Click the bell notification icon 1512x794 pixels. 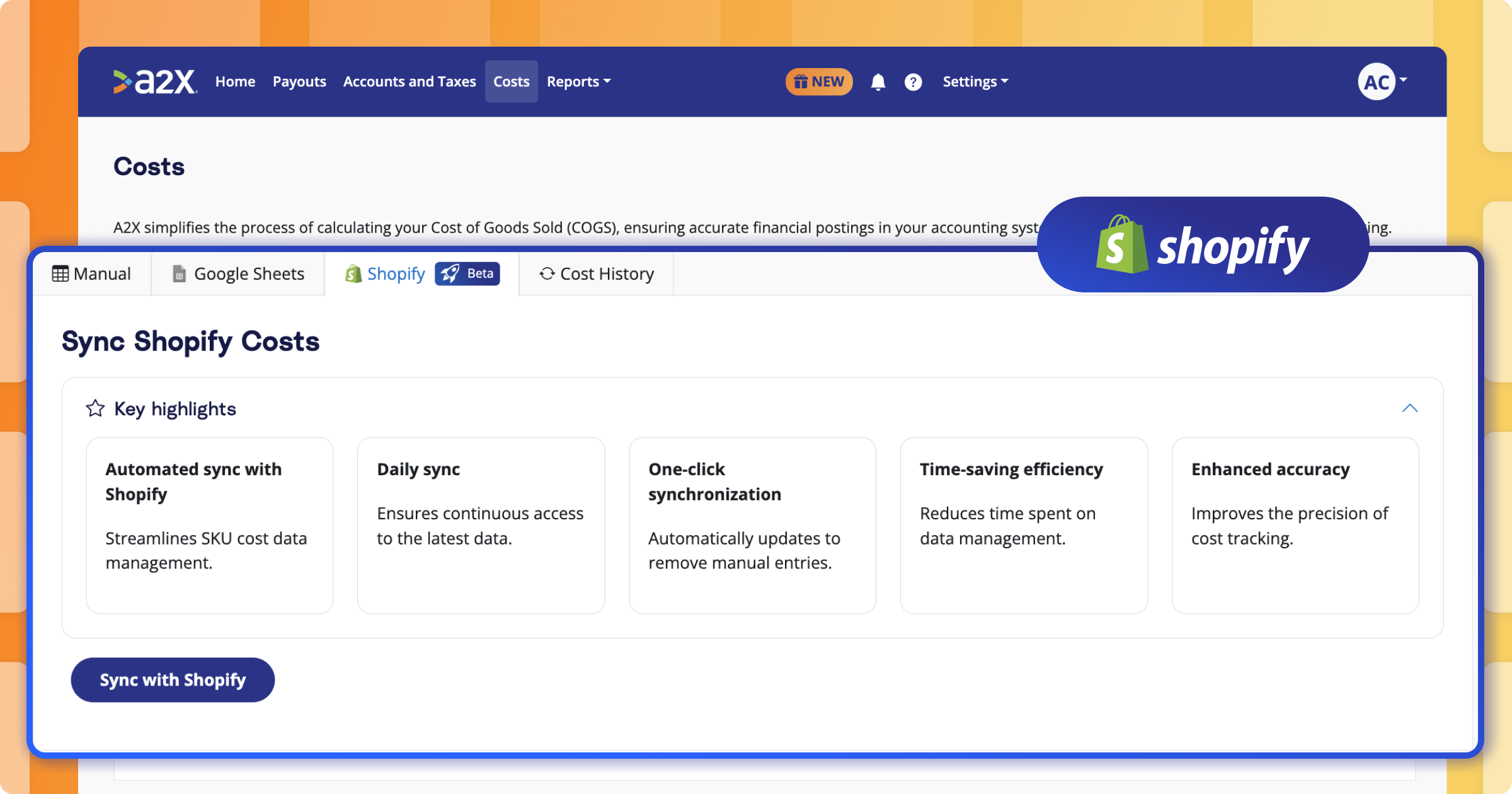[877, 81]
